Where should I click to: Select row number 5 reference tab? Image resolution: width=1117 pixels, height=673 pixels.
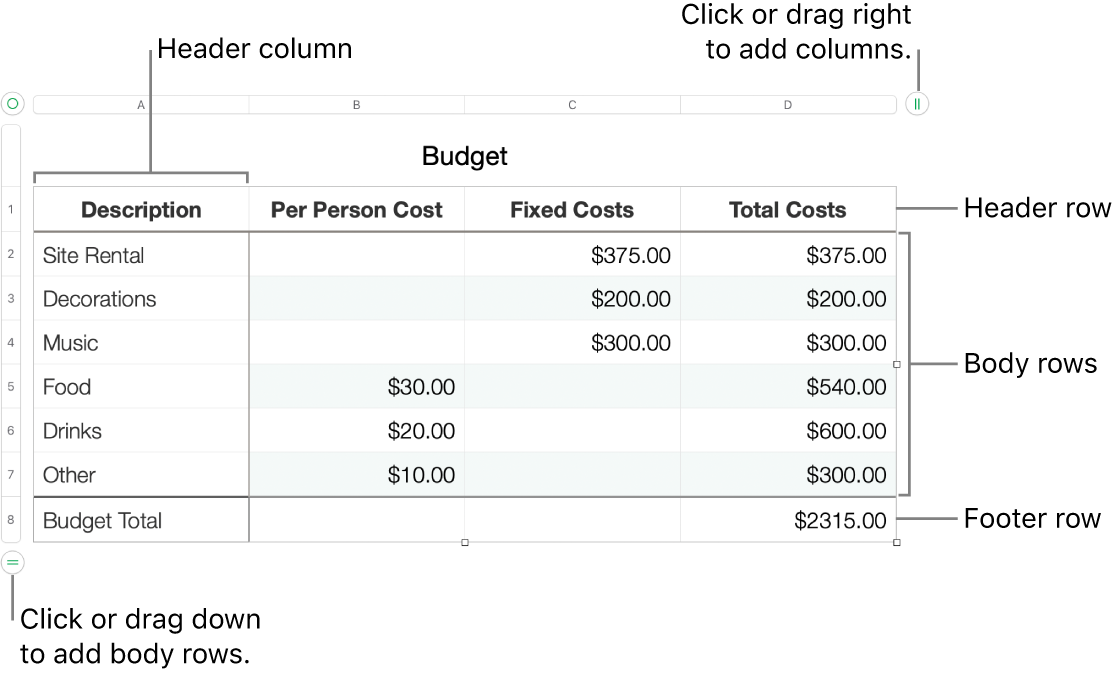pos(11,387)
